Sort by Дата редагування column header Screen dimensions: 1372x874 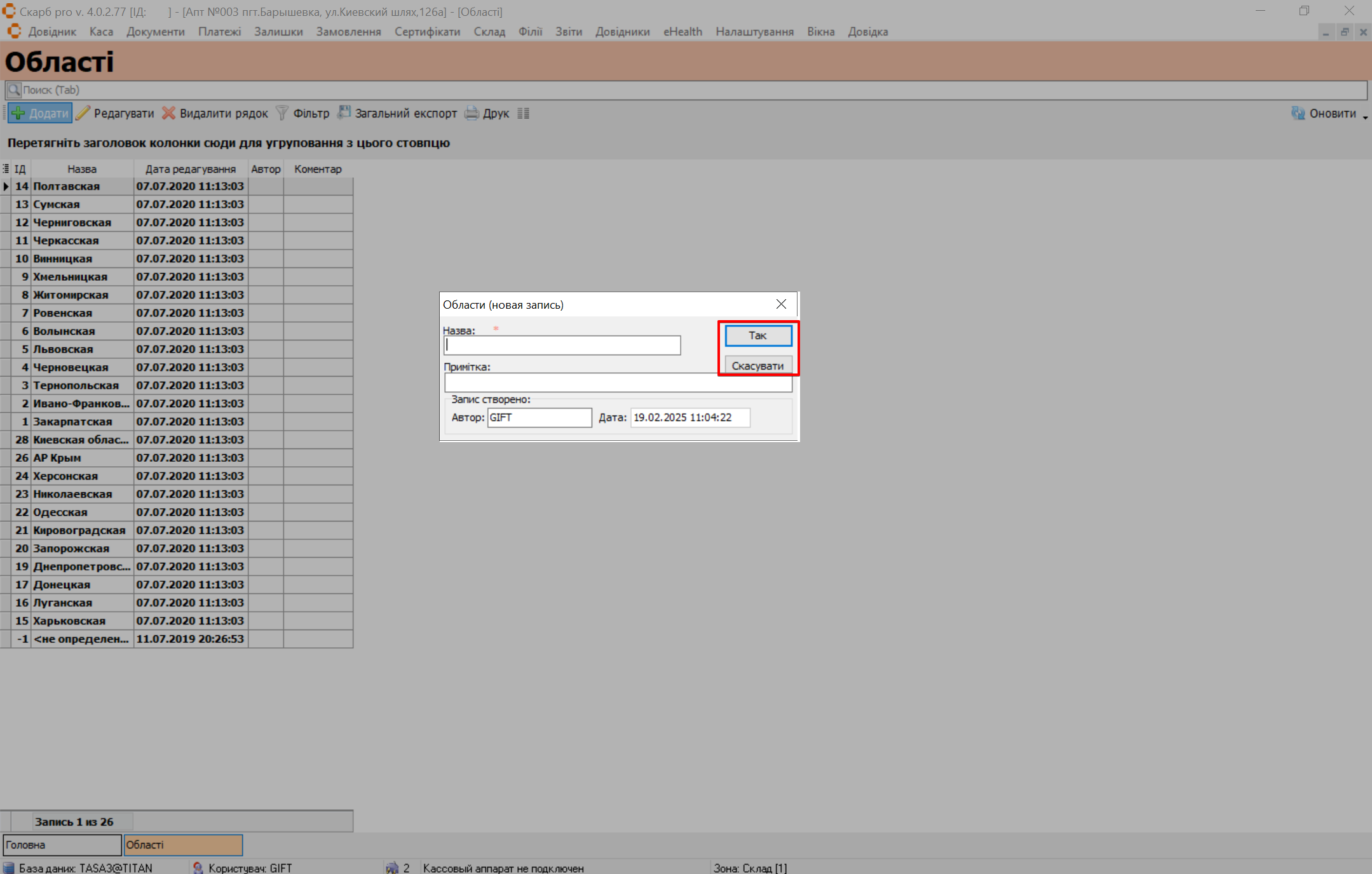(190, 169)
